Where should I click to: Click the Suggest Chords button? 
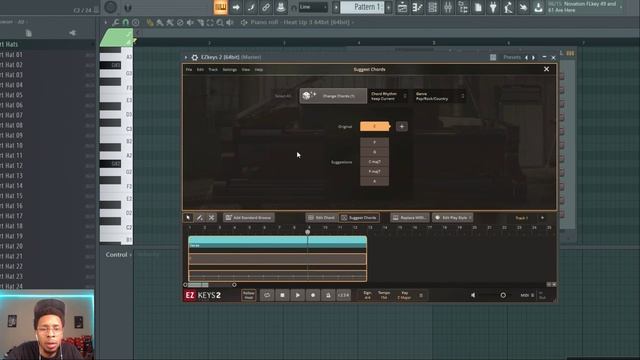click(359, 218)
